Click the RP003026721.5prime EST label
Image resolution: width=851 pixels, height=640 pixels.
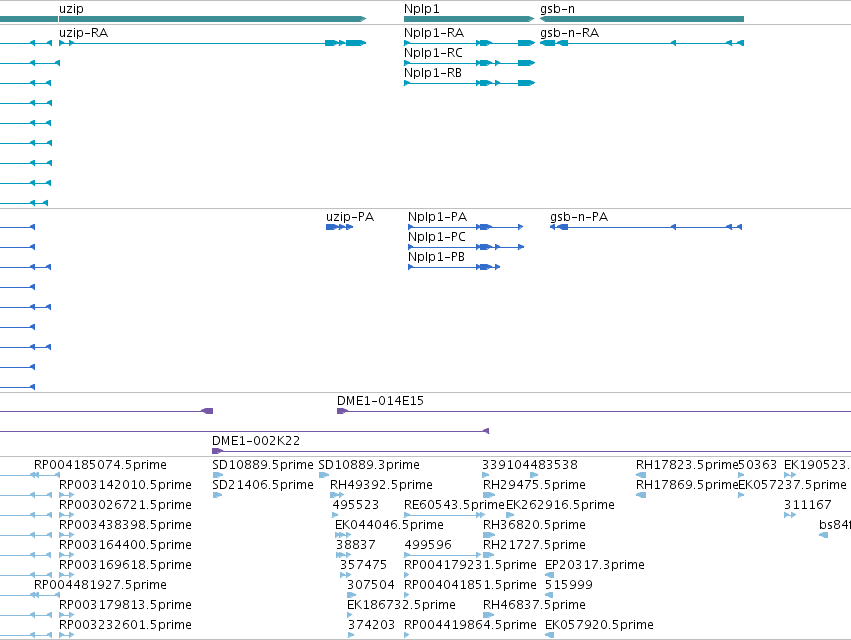[125, 504]
